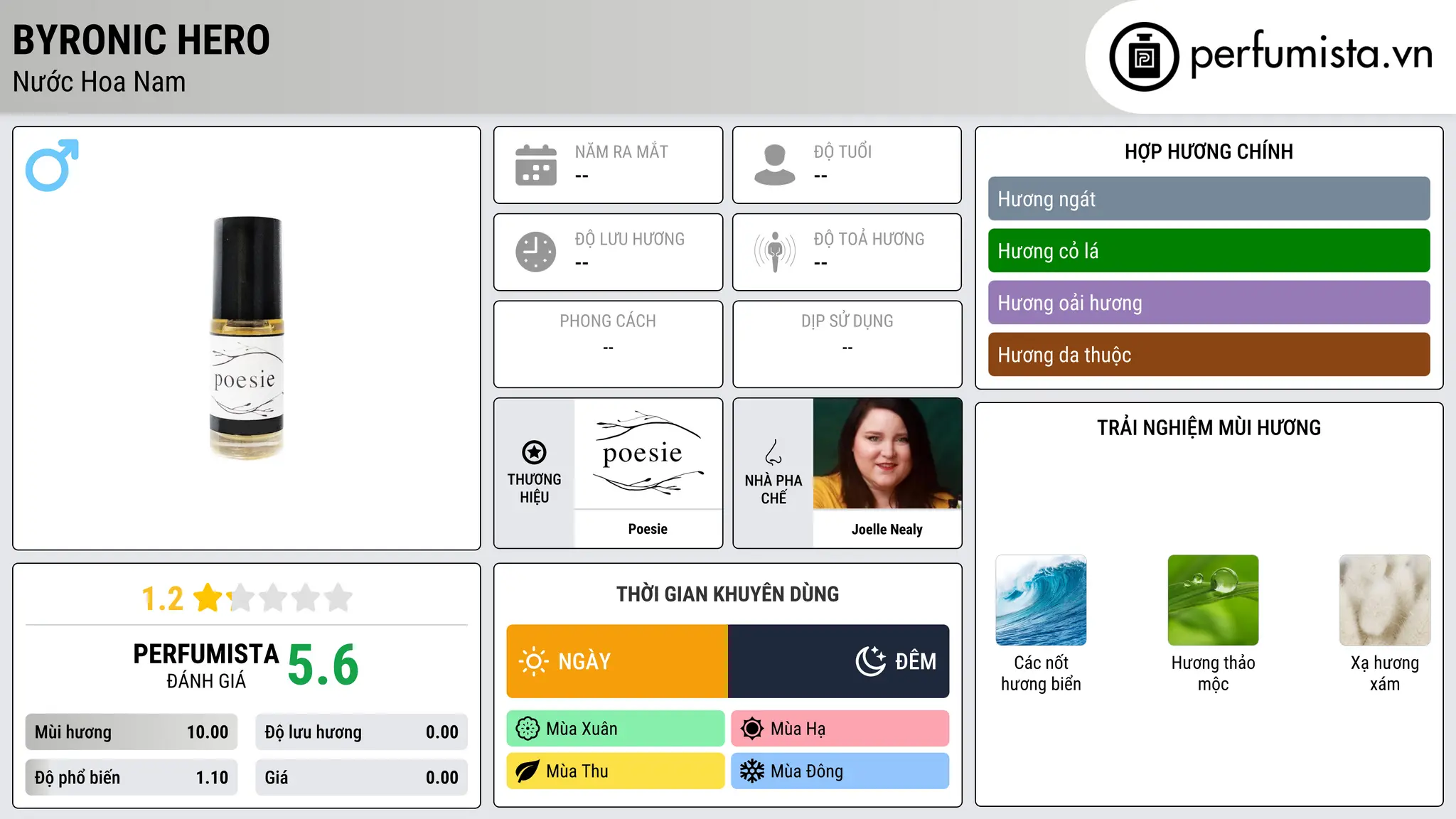
Task: Click the first gold star in the rating
Action: coord(208,598)
